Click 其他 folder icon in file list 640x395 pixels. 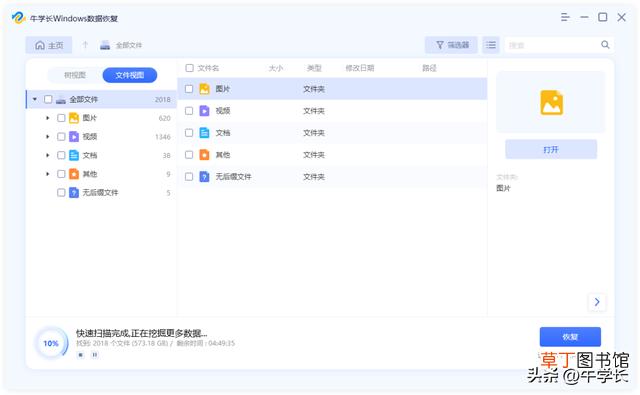point(204,155)
